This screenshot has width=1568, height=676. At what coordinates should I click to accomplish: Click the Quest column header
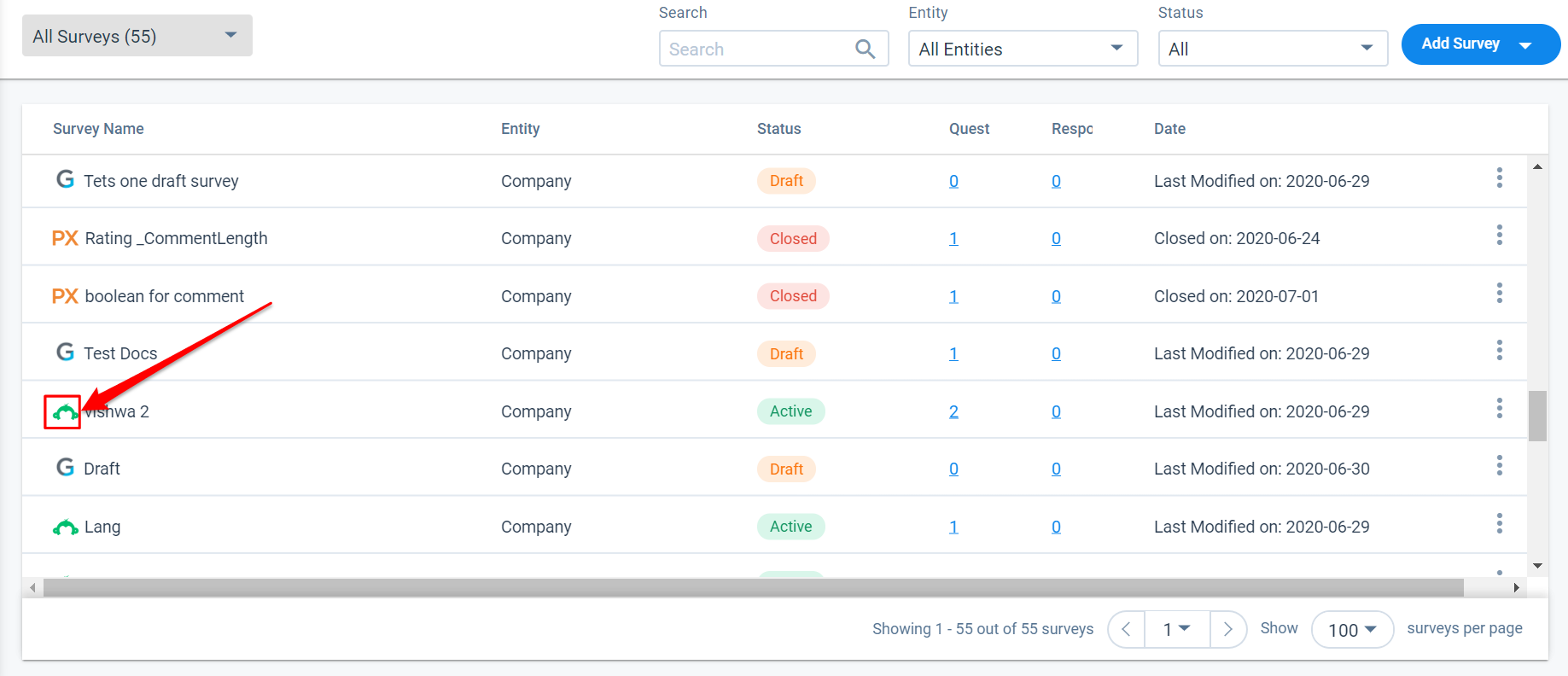coord(969,129)
